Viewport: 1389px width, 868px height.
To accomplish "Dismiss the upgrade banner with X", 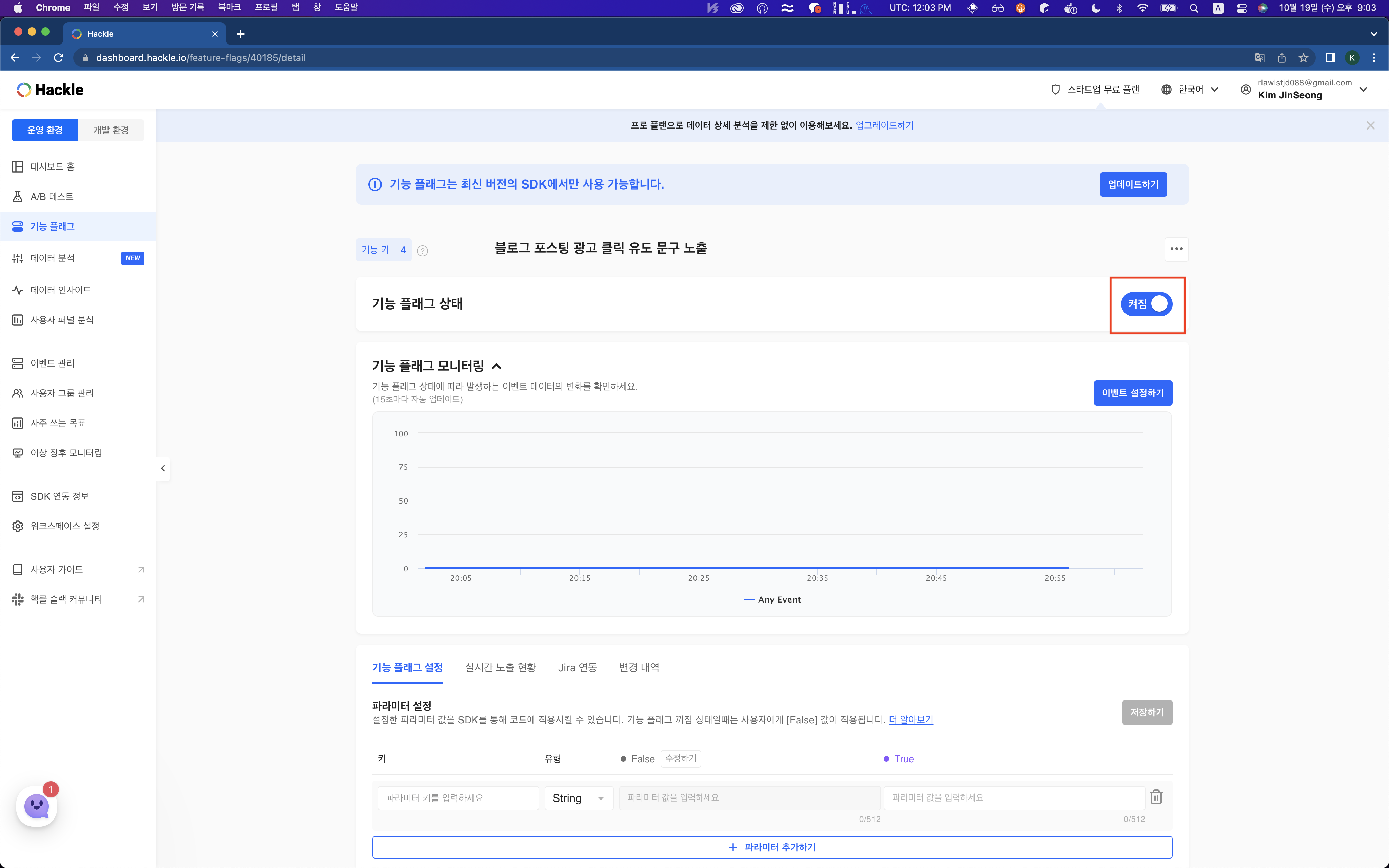I will point(1370,125).
